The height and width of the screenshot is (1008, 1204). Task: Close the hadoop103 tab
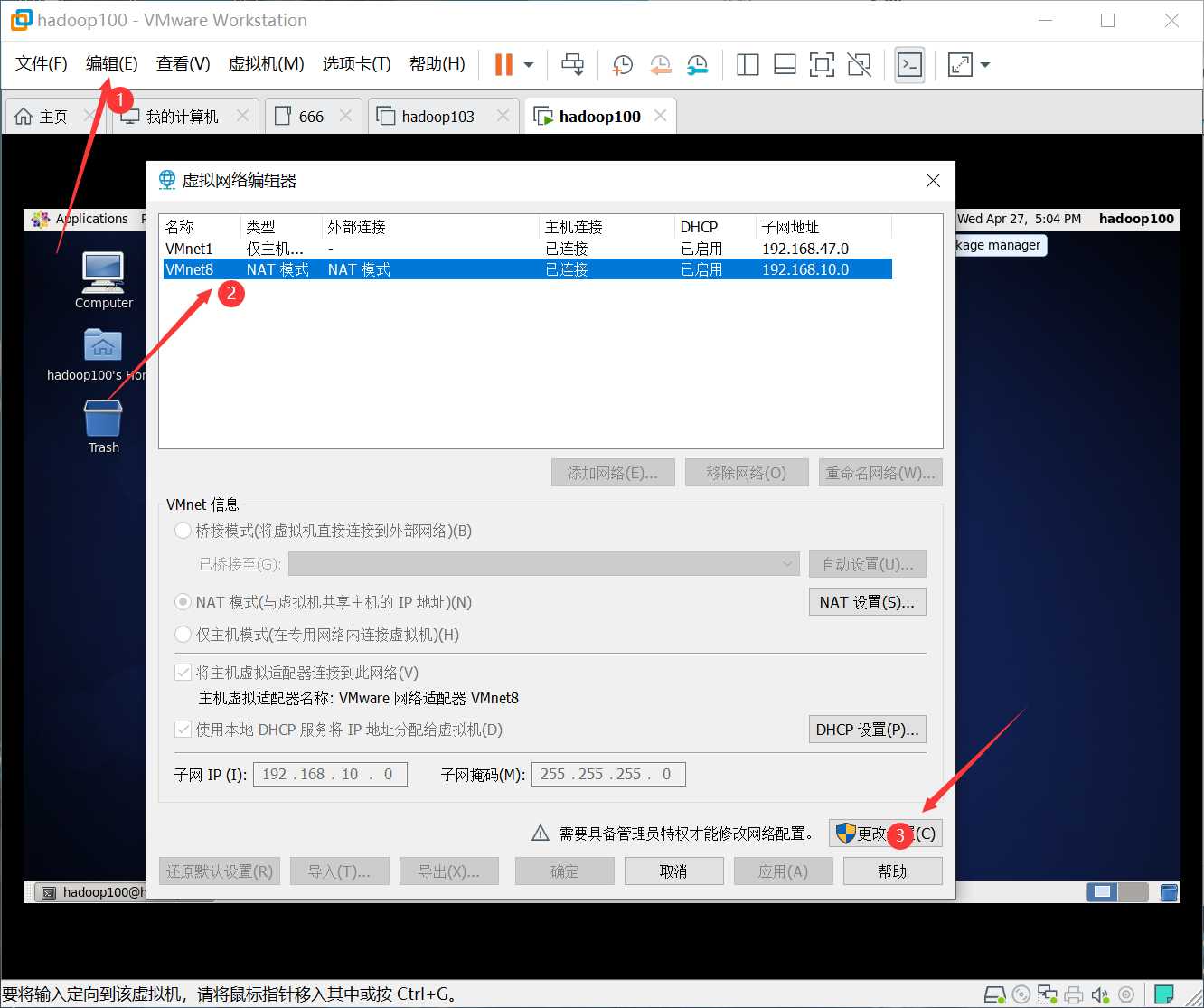click(503, 116)
